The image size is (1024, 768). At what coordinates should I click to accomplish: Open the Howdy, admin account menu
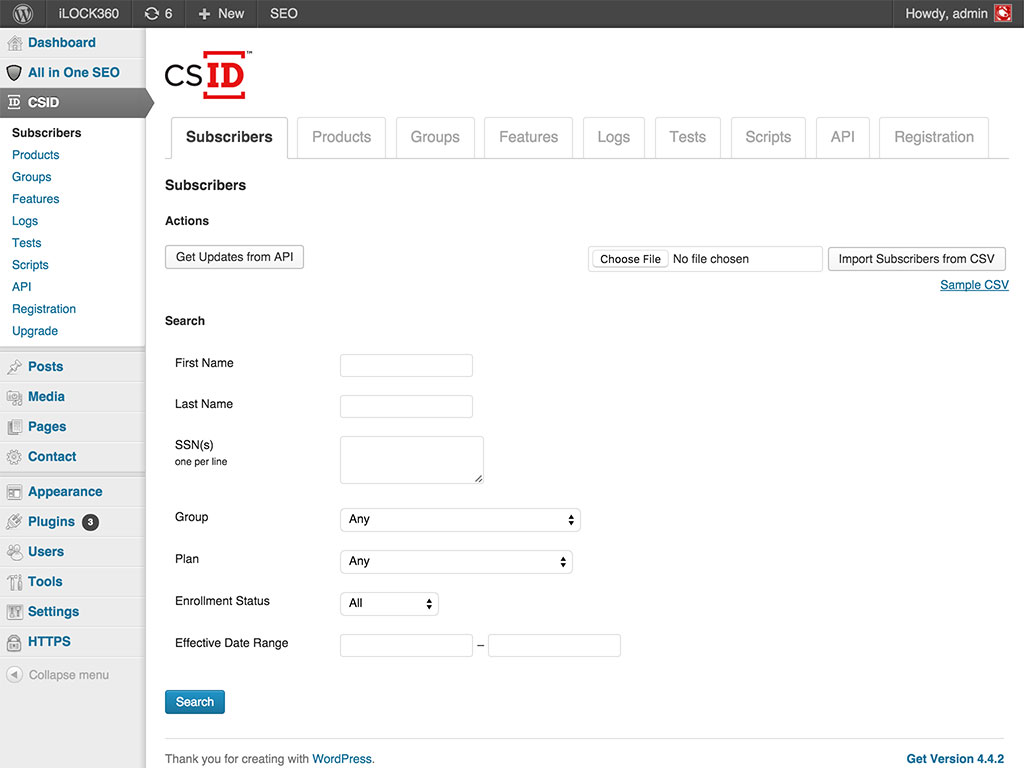coord(958,14)
